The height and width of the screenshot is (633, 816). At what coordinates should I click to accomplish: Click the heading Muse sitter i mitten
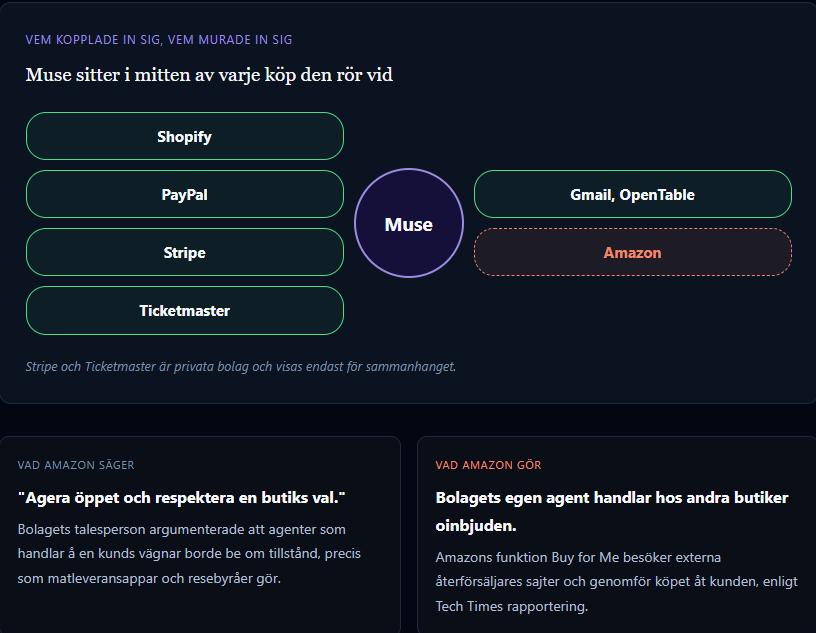click(x=209, y=75)
